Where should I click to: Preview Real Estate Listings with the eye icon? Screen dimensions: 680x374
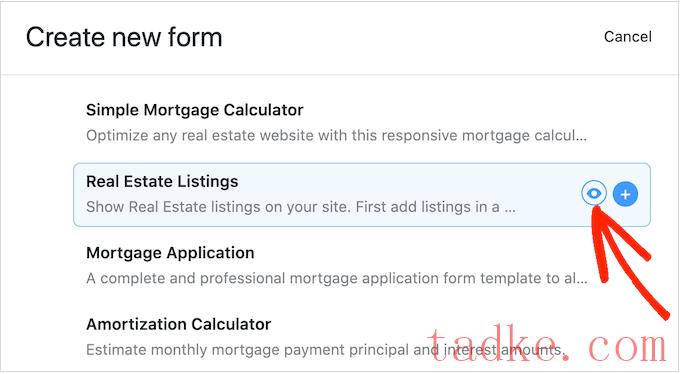tap(594, 194)
